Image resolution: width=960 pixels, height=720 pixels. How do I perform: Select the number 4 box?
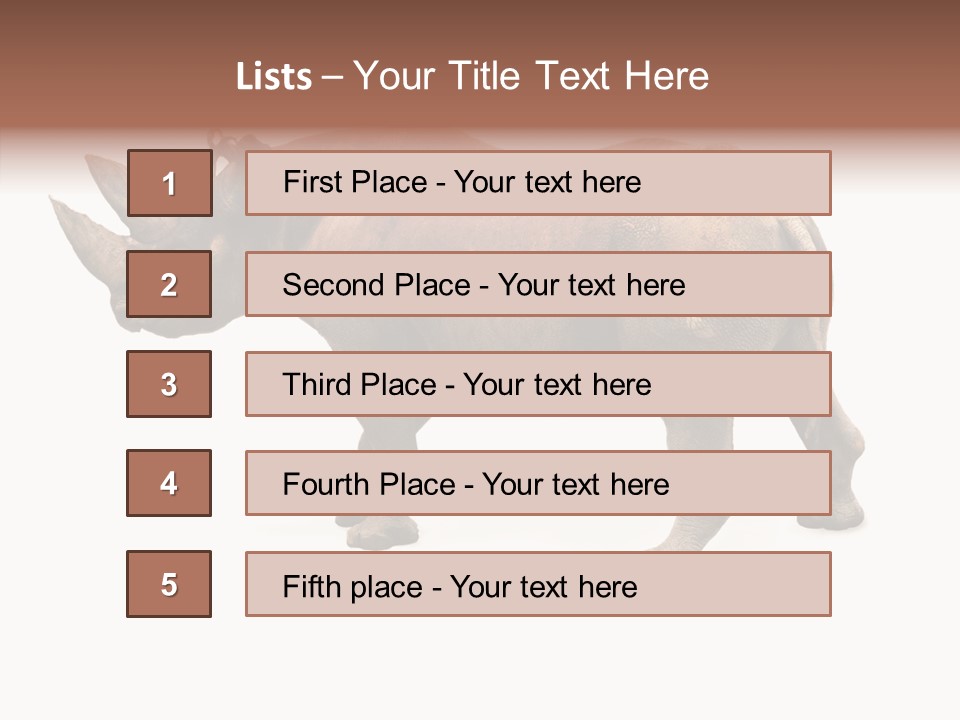[x=169, y=483]
